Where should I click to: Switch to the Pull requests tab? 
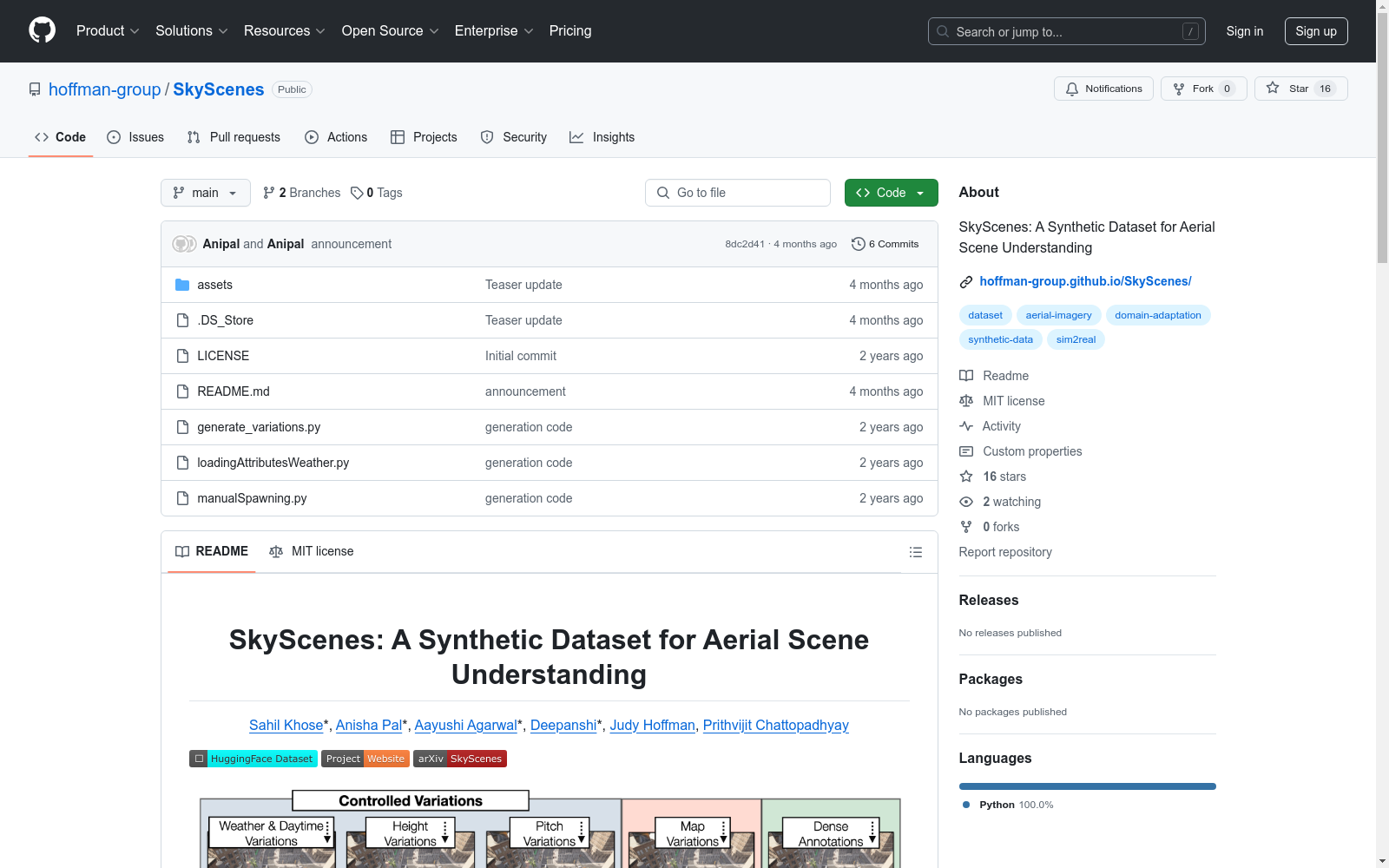pyautogui.click(x=234, y=137)
